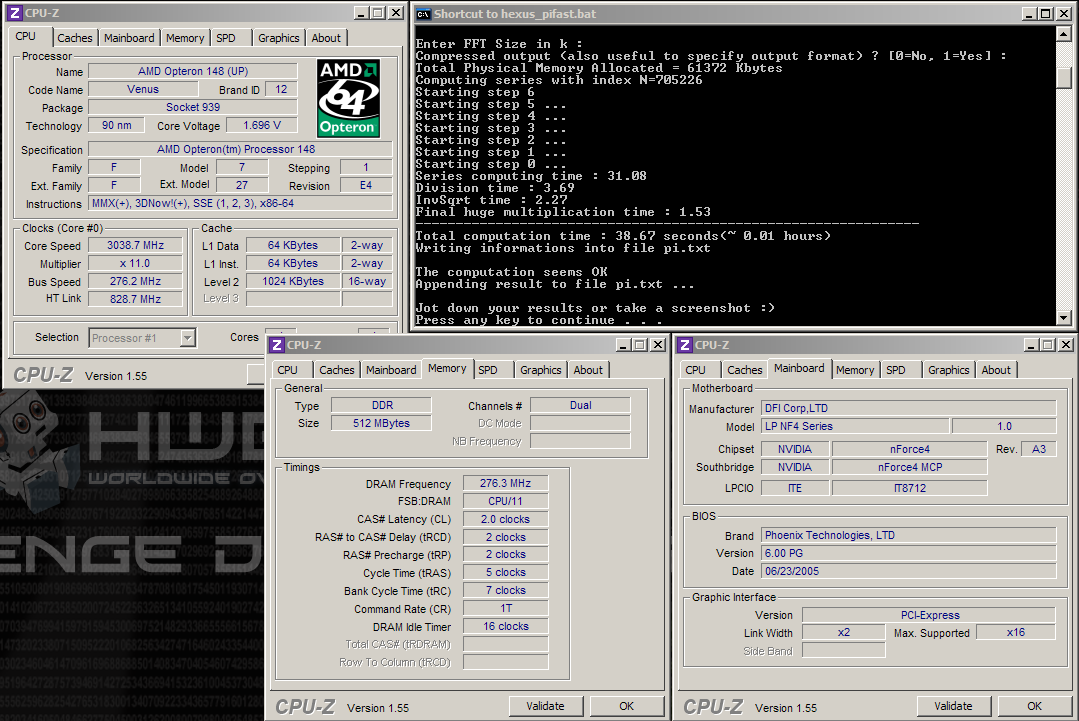The image size is (1079, 721).
Task: Open the Processor #1 selection dropdown
Action: click(x=188, y=338)
